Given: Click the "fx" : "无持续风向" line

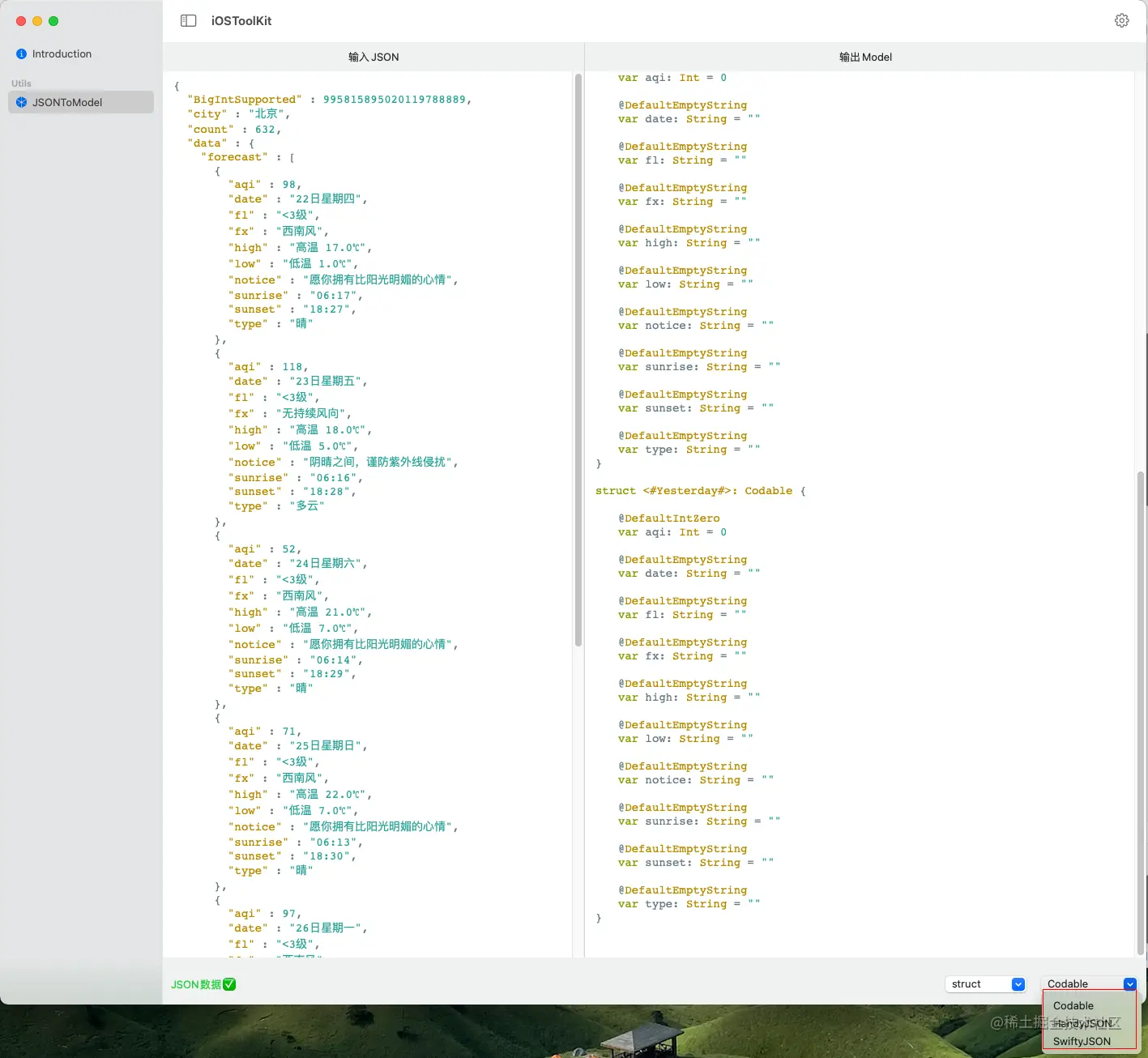Looking at the screenshot, I should coord(290,414).
